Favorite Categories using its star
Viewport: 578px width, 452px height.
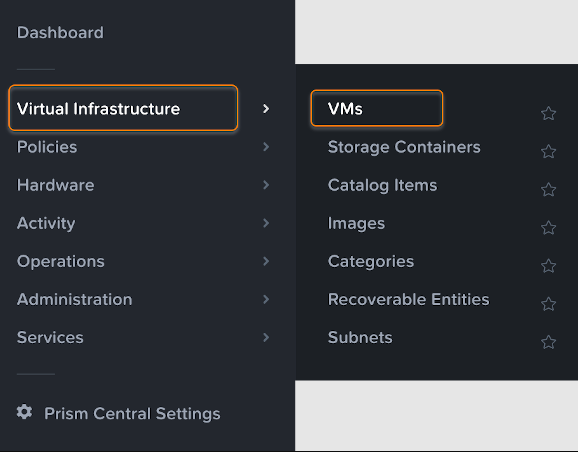pos(549,266)
